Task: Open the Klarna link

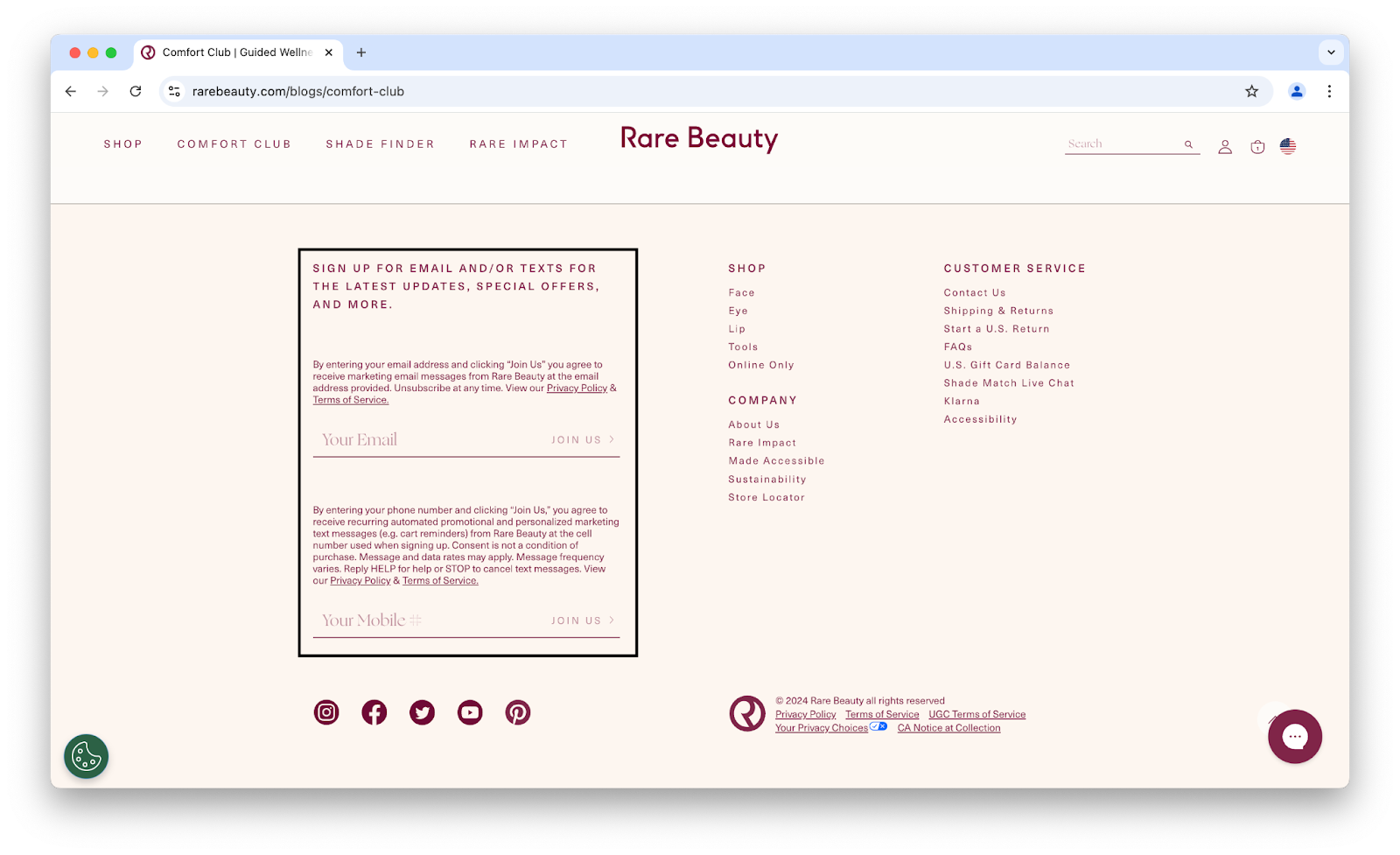Action: pos(962,401)
